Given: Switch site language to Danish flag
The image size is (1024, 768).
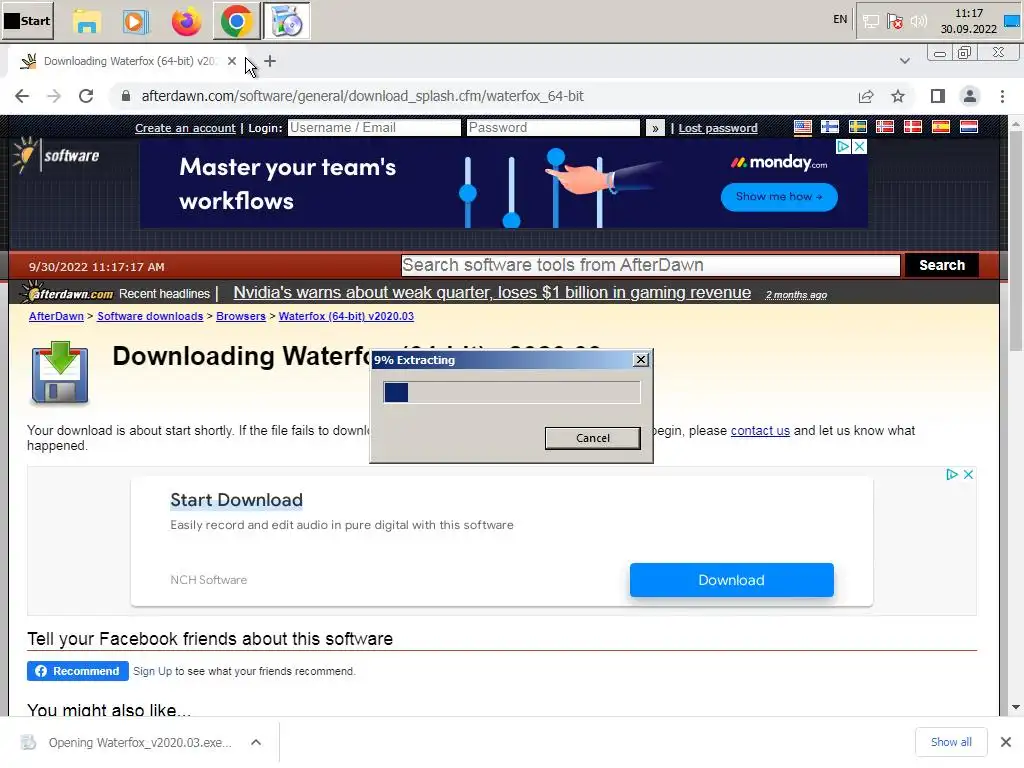Looking at the screenshot, I should pyautogui.click(x=912, y=127).
